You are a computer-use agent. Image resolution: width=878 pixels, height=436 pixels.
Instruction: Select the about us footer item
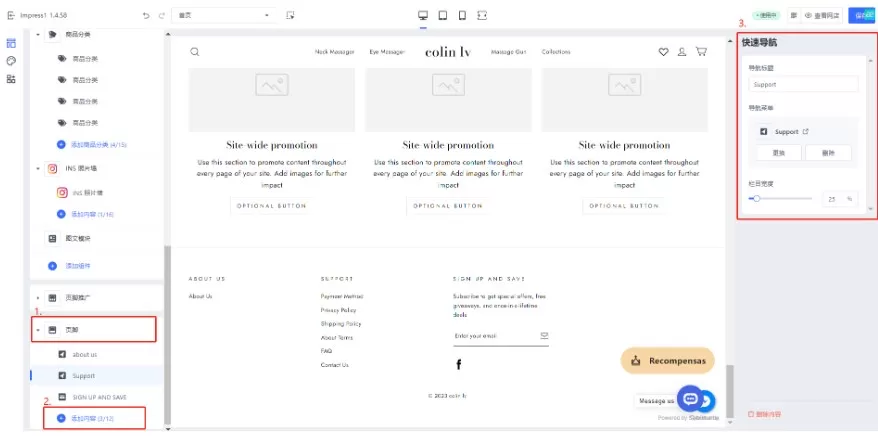[84, 354]
